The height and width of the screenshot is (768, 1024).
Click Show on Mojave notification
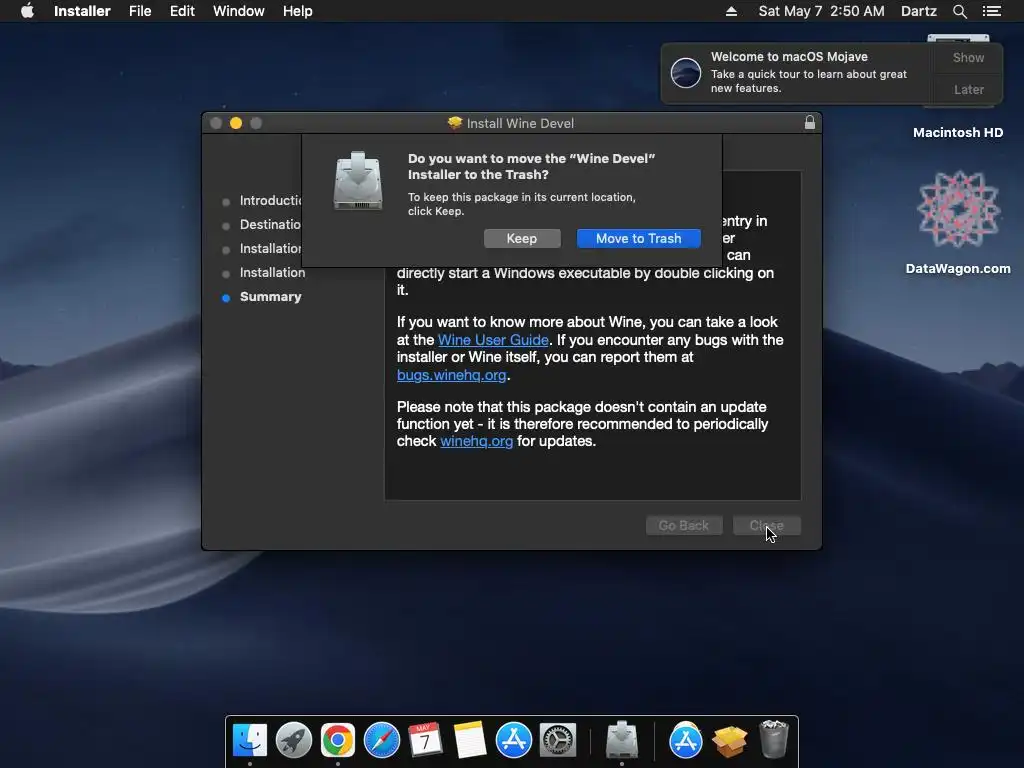(x=968, y=57)
